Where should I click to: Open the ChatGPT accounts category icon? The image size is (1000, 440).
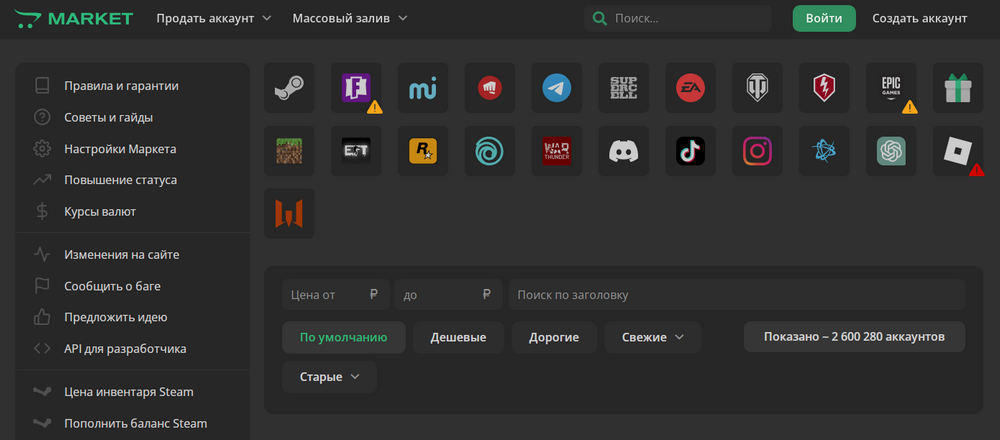point(891,151)
